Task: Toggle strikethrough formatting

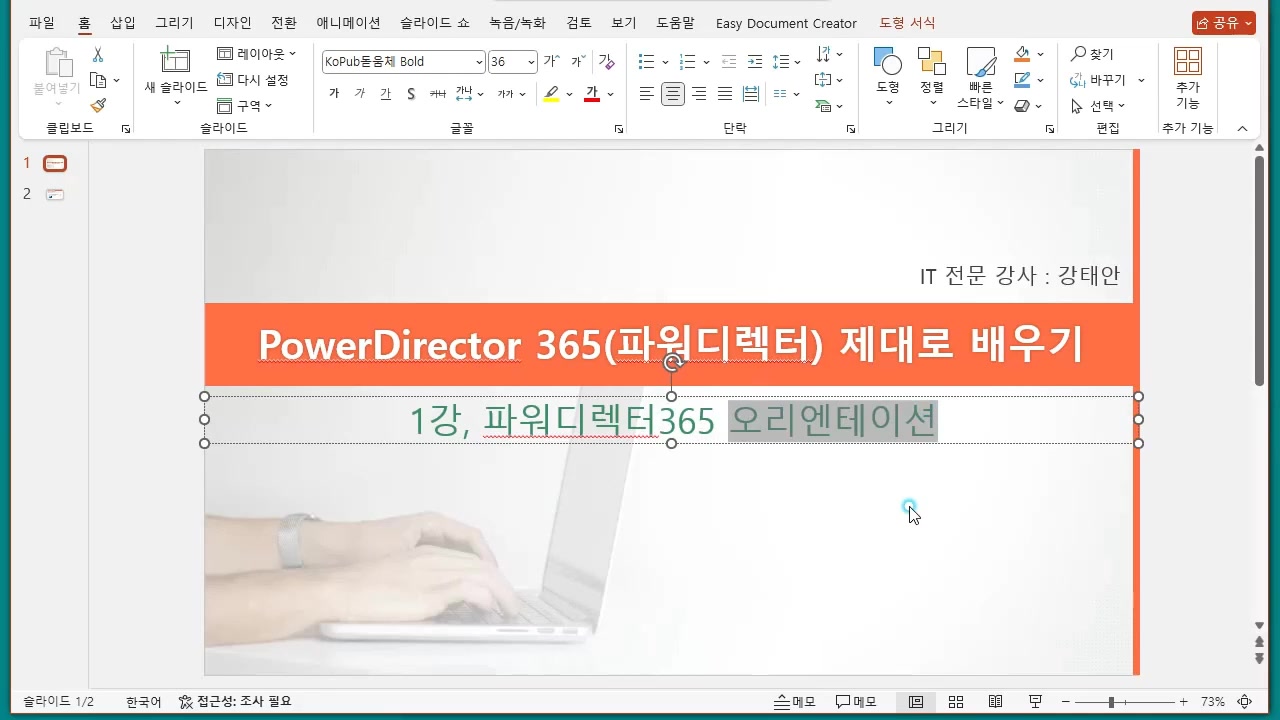Action: tap(437, 94)
